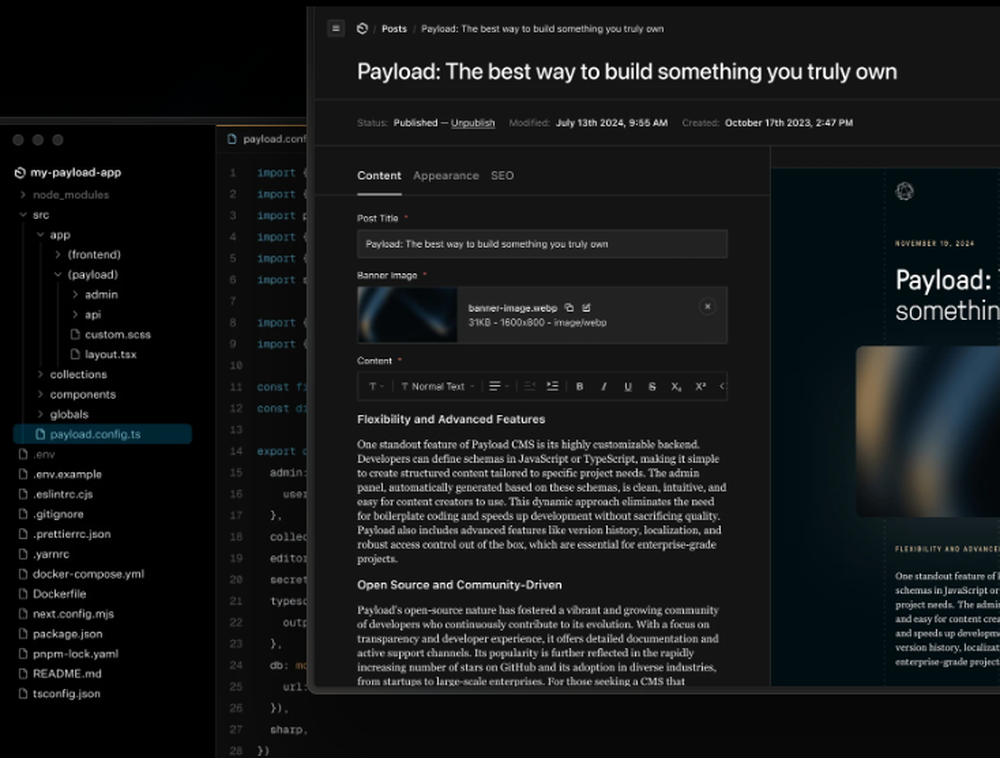Open README.md in file tree
The height and width of the screenshot is (758, 1000).
pos(60,674)
